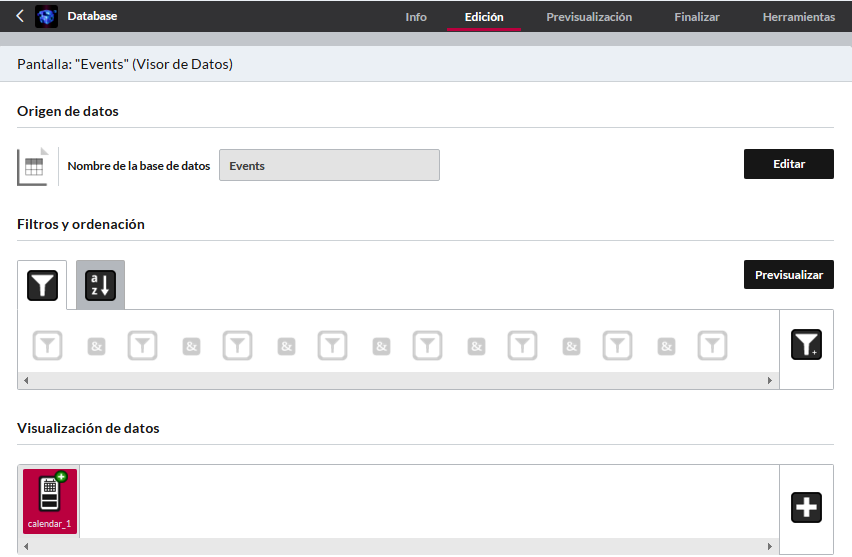Click the first greyed filter slot
The height and width of the screenshot is (557, 852).
48,346
